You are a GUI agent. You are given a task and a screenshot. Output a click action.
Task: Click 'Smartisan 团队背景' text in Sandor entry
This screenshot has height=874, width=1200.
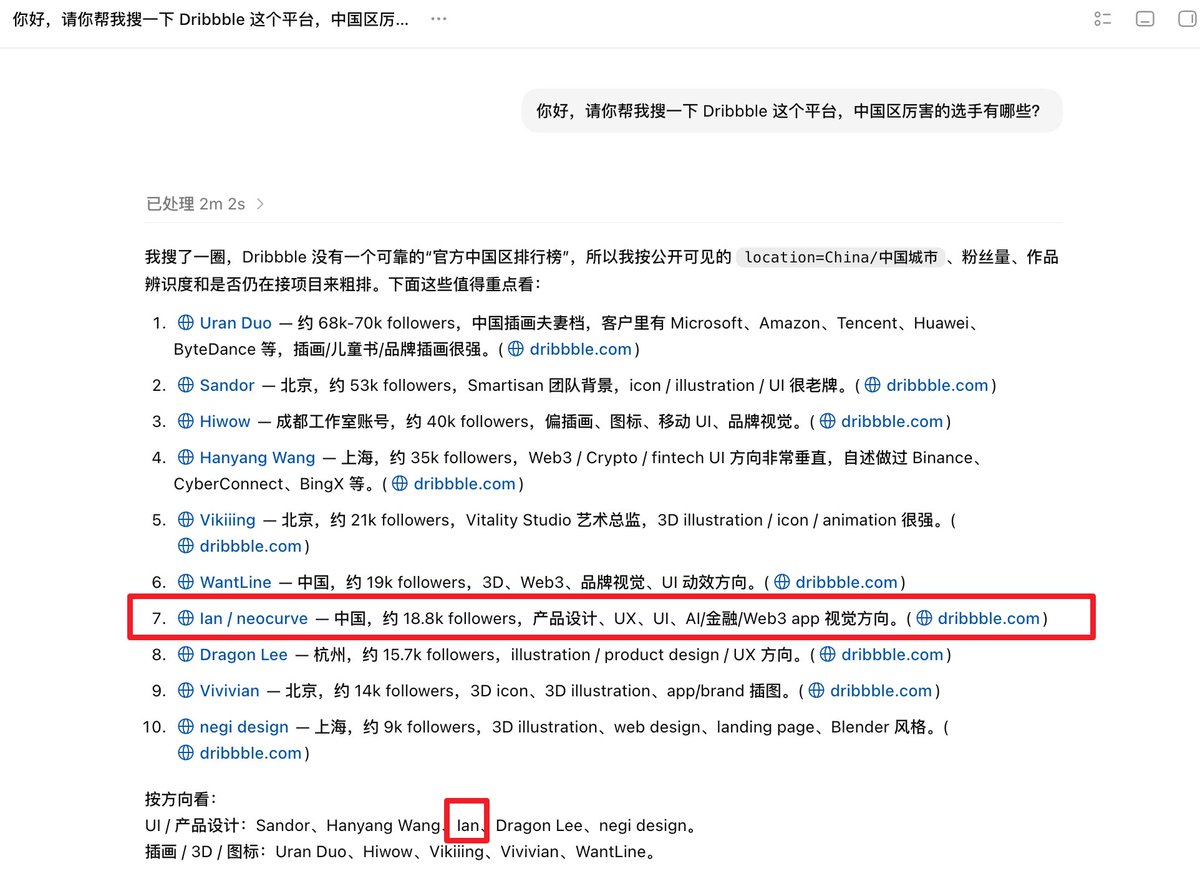[x=540, y=385]
